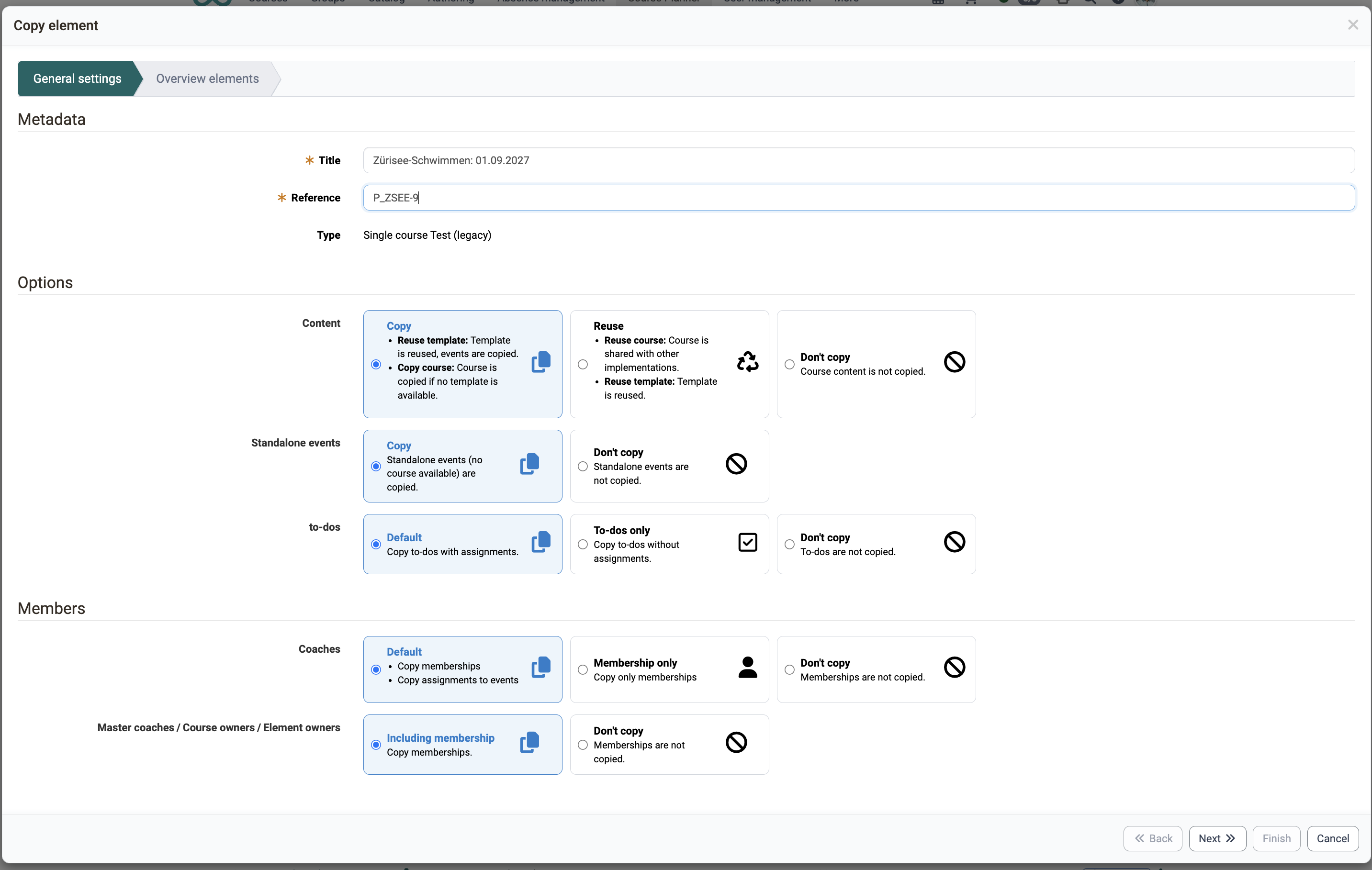Select to-dos Don't copy radio button
The image size is (1372, 870).
(x=790, y=545)
